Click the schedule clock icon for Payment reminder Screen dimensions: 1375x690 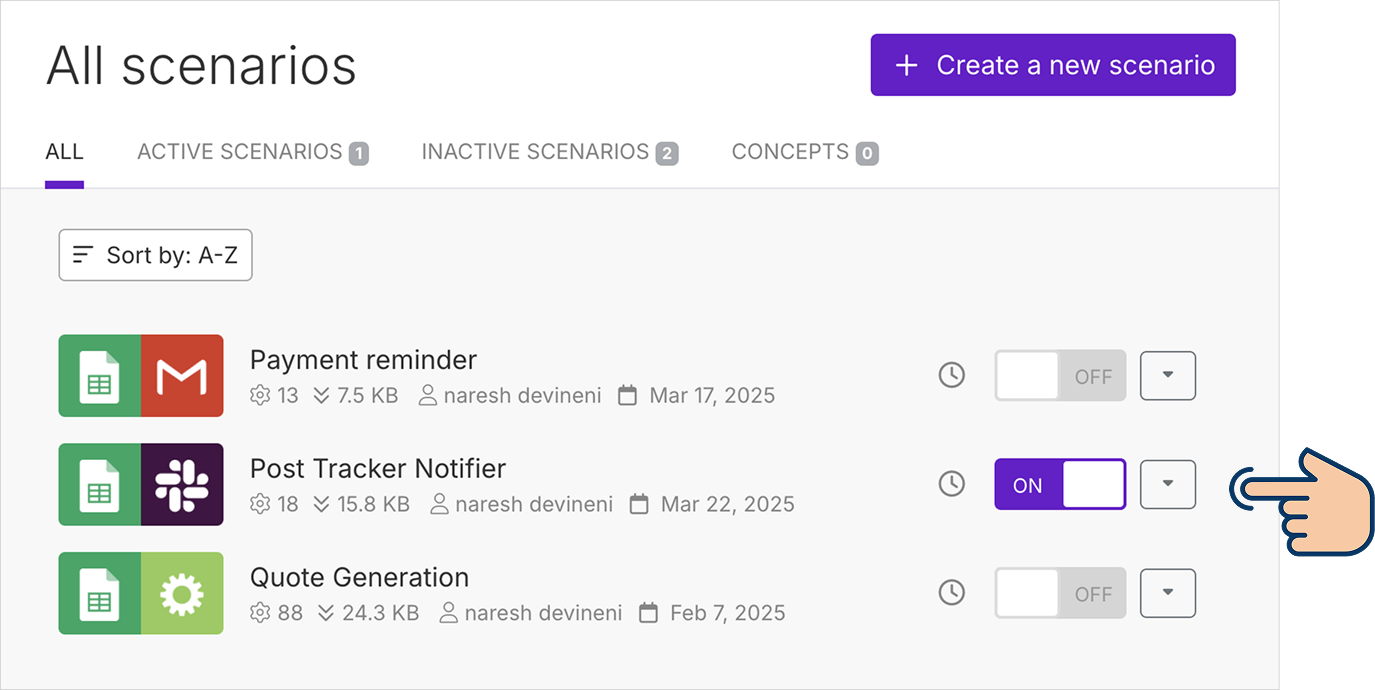[951, 376]
